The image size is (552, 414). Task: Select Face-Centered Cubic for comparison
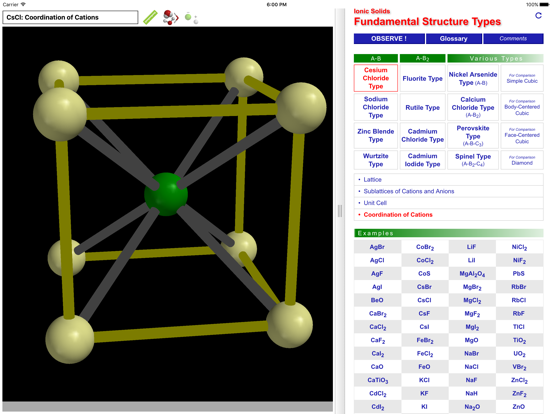point(522,136)
